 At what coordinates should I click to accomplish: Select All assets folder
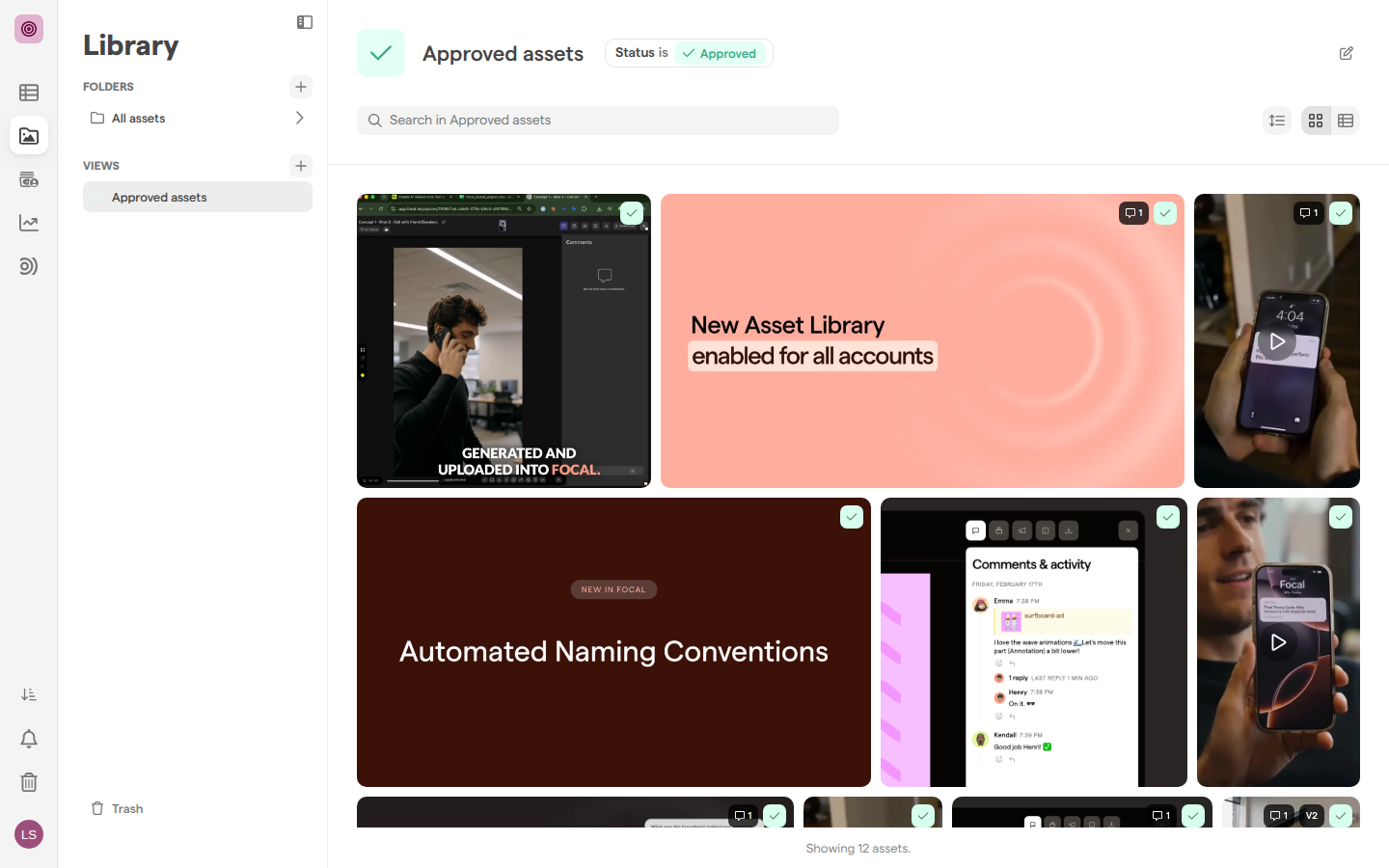[198, 118]
